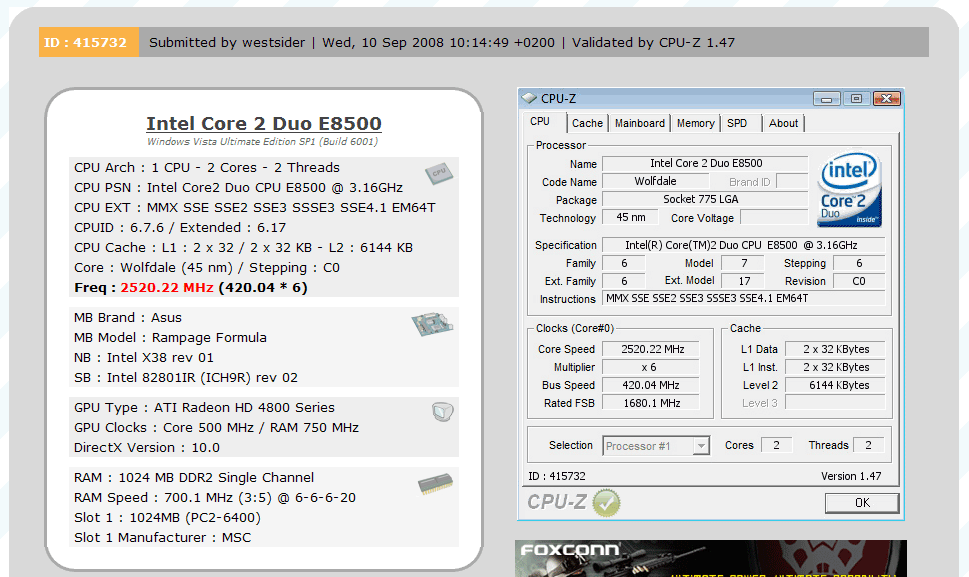Click the Ext. Model value 17
This screenshot has height=577, width=969.
click(x=743, y=281)
